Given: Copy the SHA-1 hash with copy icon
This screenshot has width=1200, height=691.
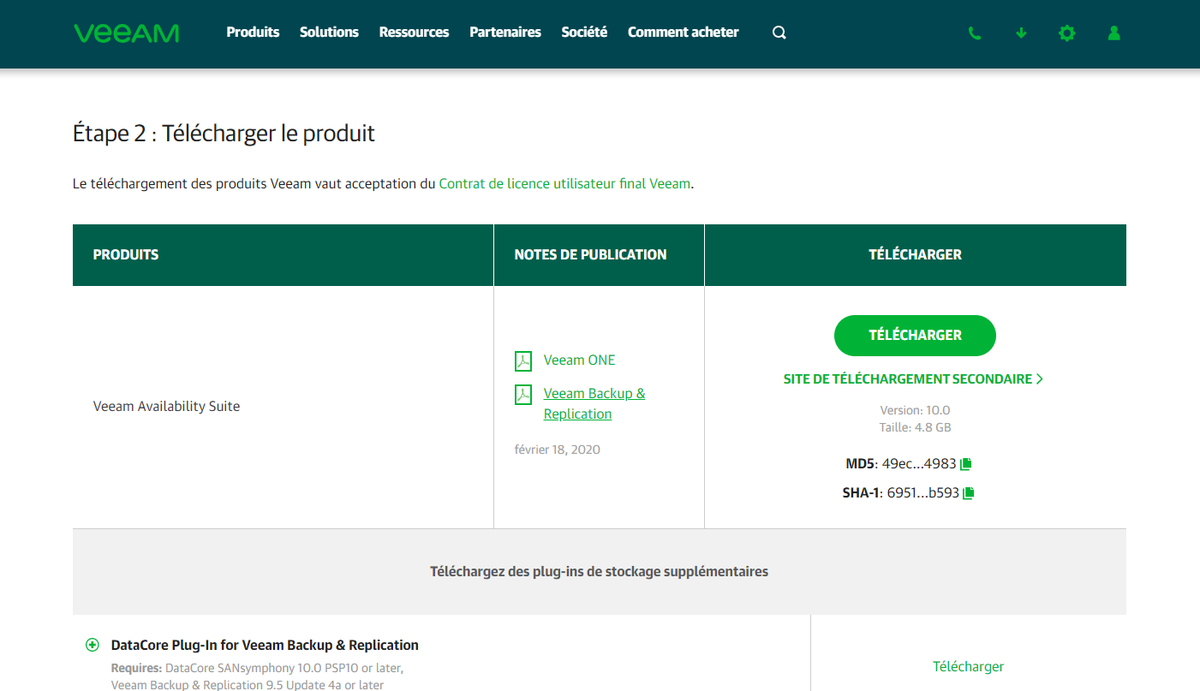Looking at the screenshot, I should (x=968, y=493).
